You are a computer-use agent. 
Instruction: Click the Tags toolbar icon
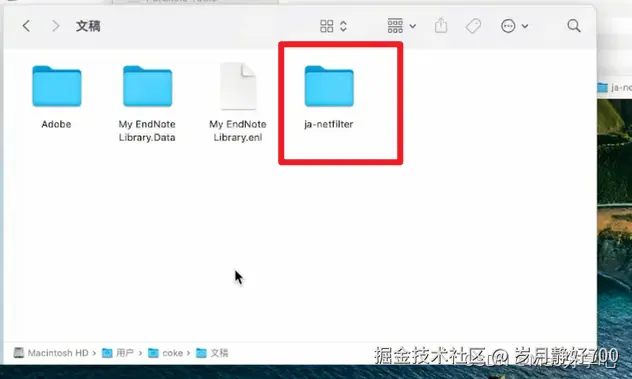(x=473, y=26)
